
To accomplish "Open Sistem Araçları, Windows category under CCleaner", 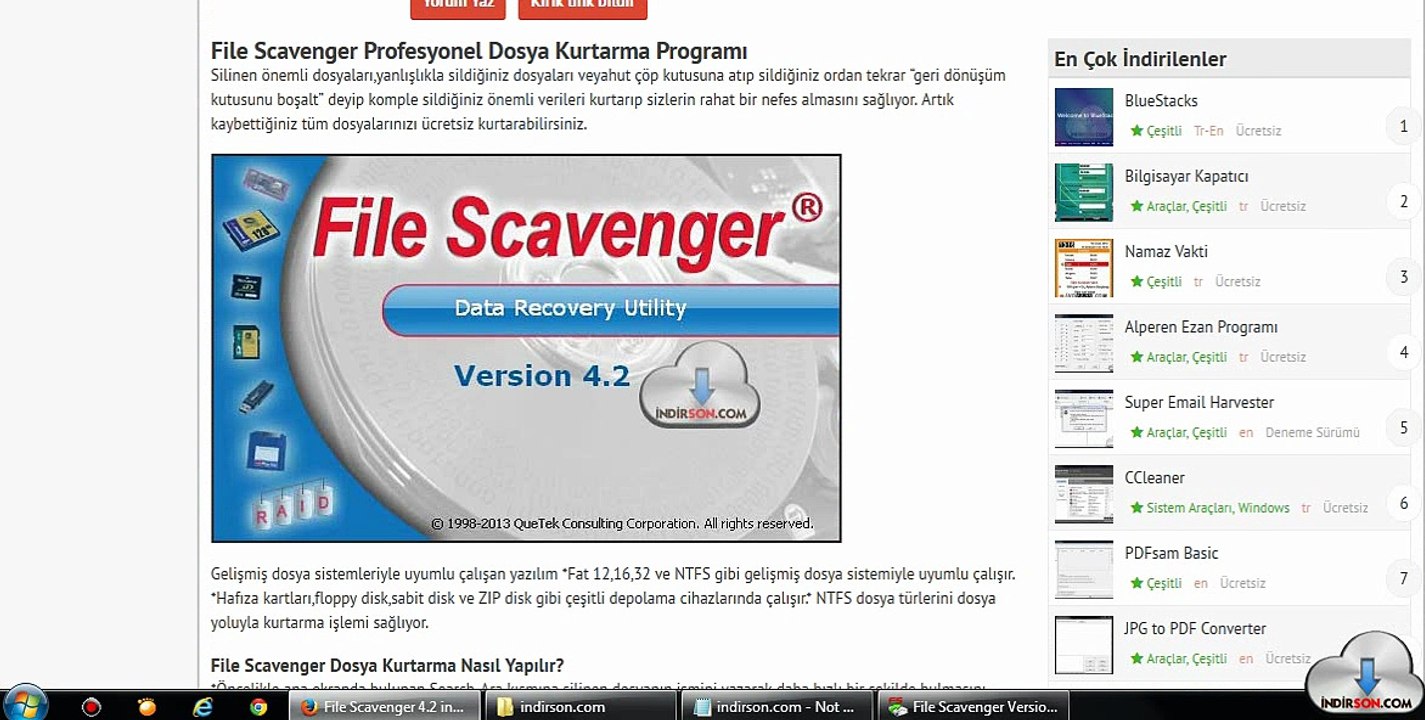I will [1218, 508].
